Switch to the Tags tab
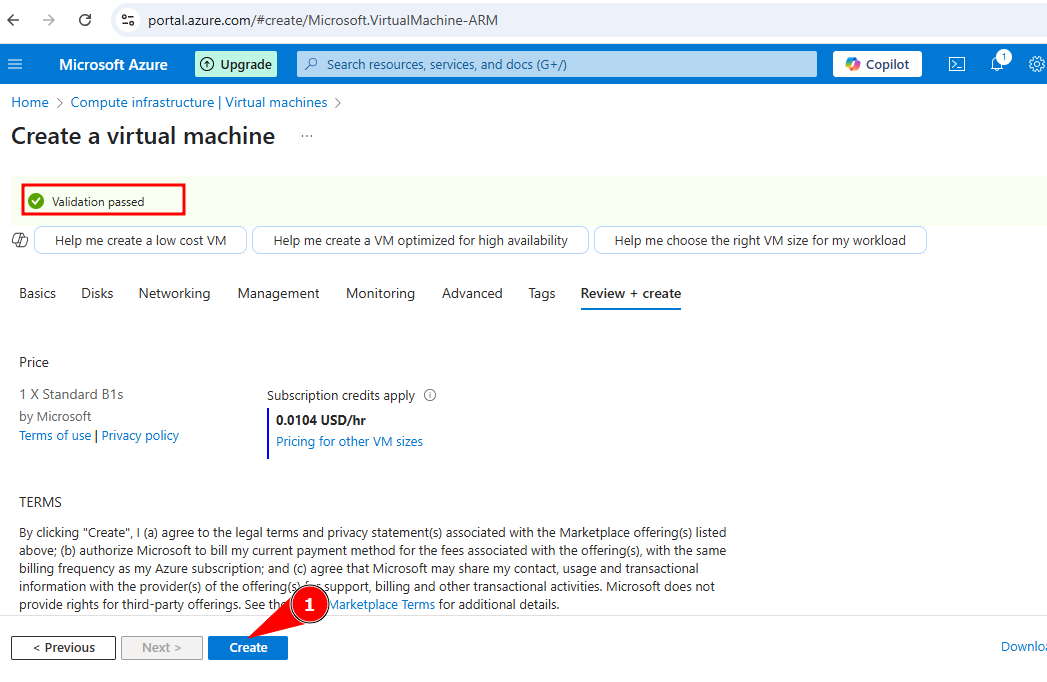The height and width of the screenshot is (682, 1047). click(542, 293)
